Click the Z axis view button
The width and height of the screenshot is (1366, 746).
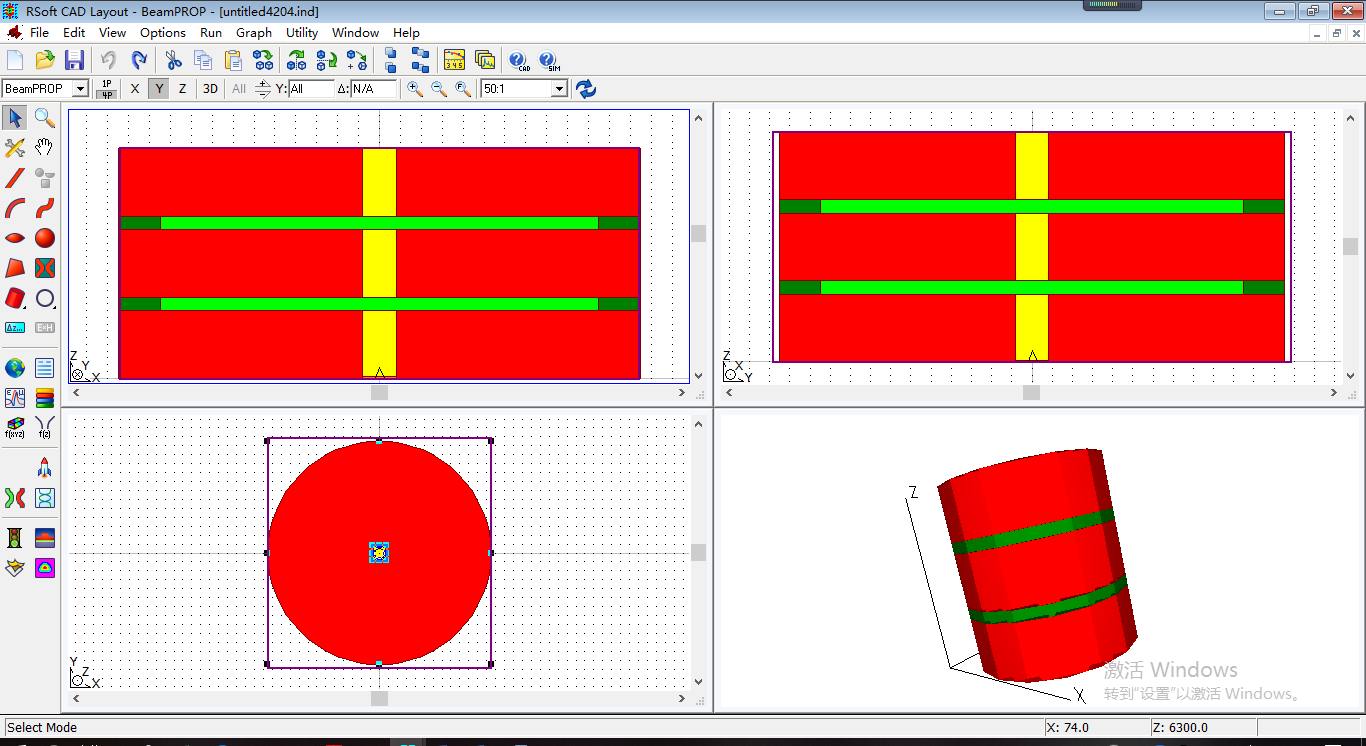(182, 89)
